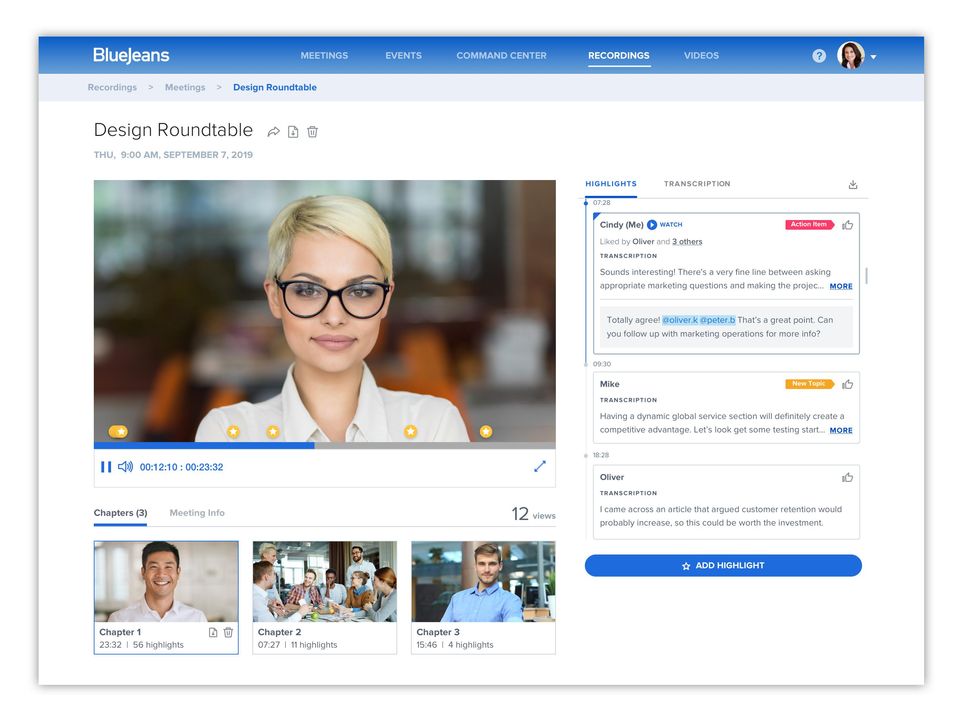
Task: Open the '3 others' likes link
Action: [x=687, y=242]
